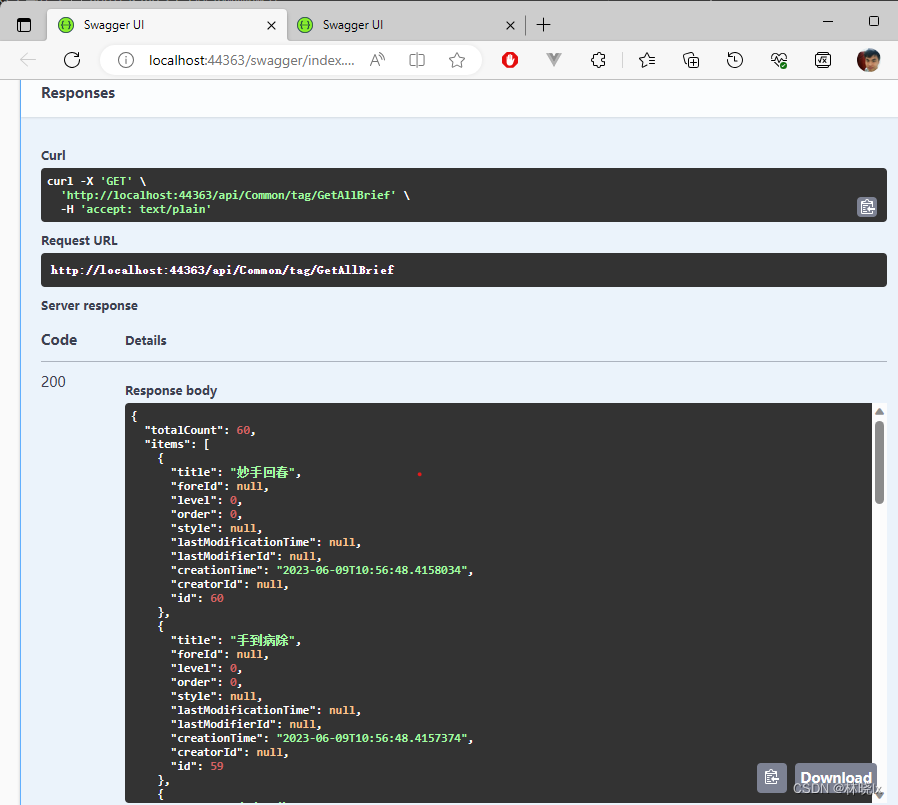This screenshot has width=898, height=805.
Task: Copy the curl command to clipboard
Action: click(x=866, y=207)
